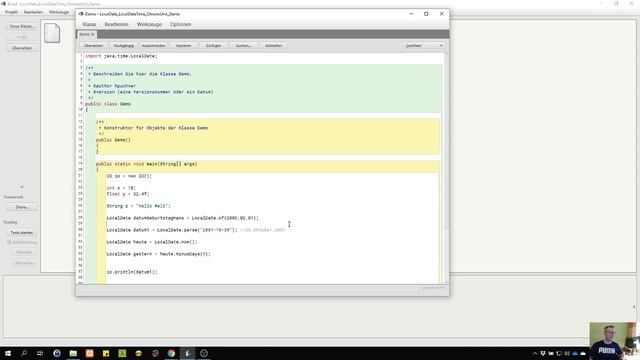Maximize the Demo editor window
Image resolution: width=640 pixels, height=360 pixels.
tap(426, 14)
